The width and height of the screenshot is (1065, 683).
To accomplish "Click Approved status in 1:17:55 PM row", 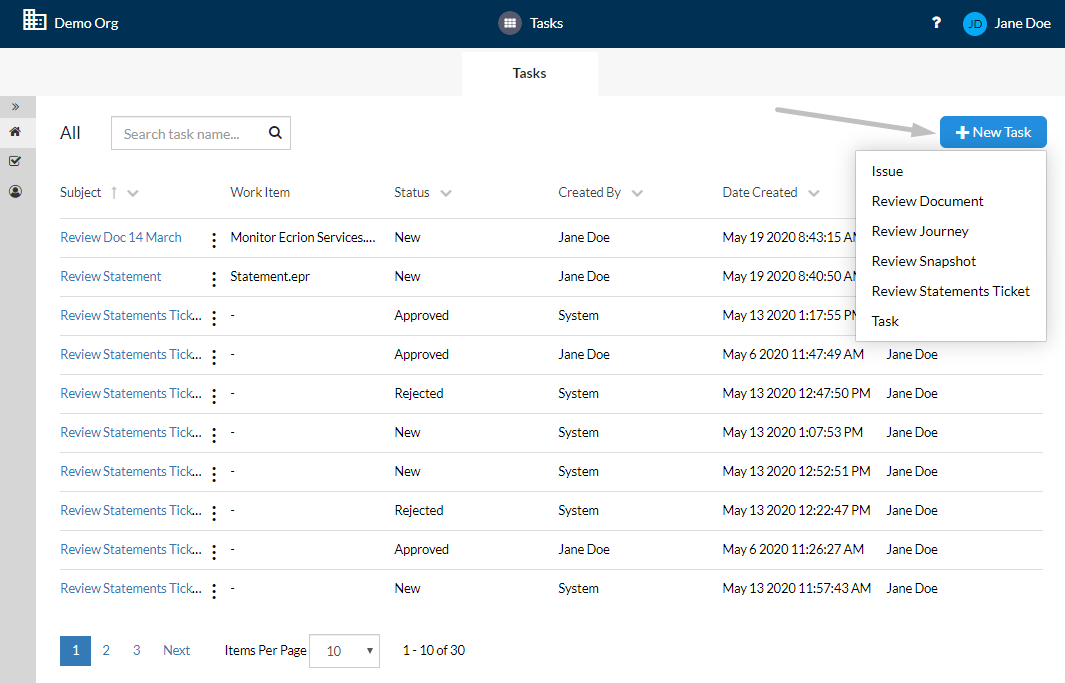I will [422, 315].
